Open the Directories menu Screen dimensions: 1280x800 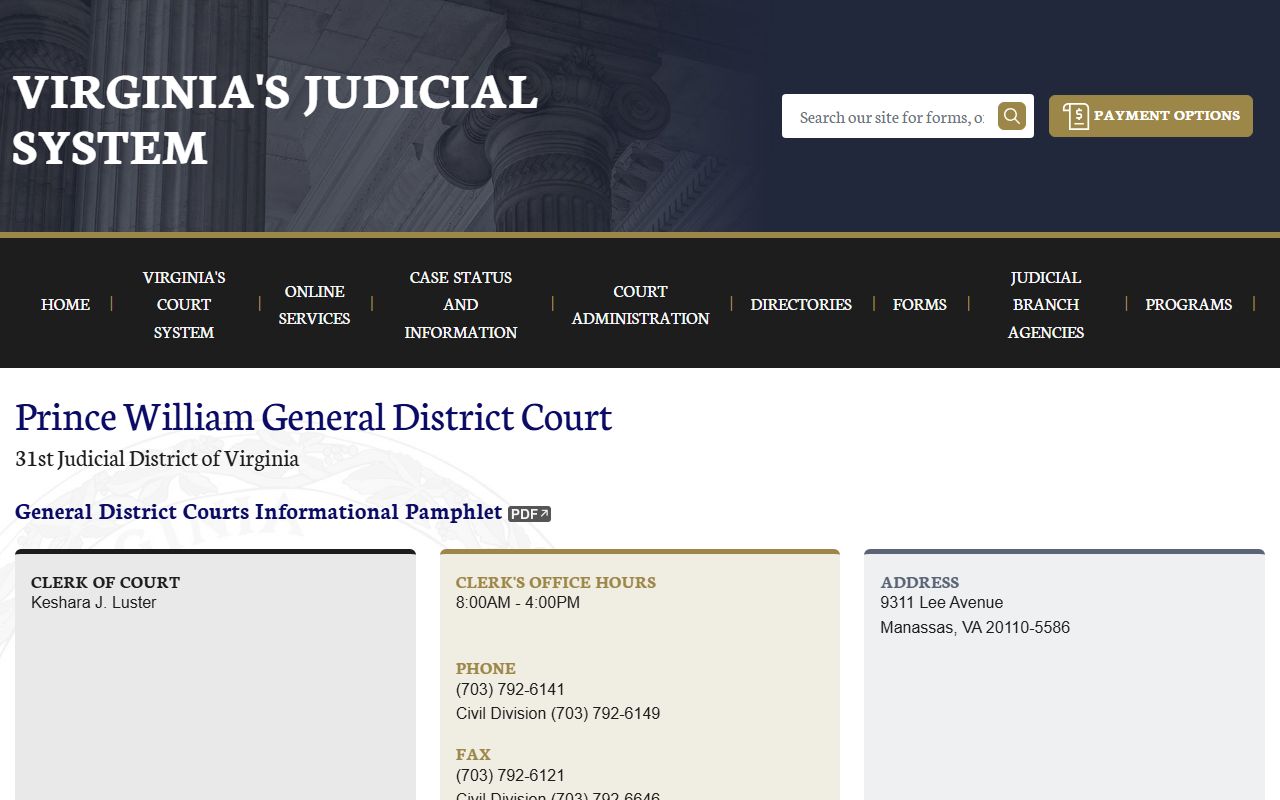(801, 304)
